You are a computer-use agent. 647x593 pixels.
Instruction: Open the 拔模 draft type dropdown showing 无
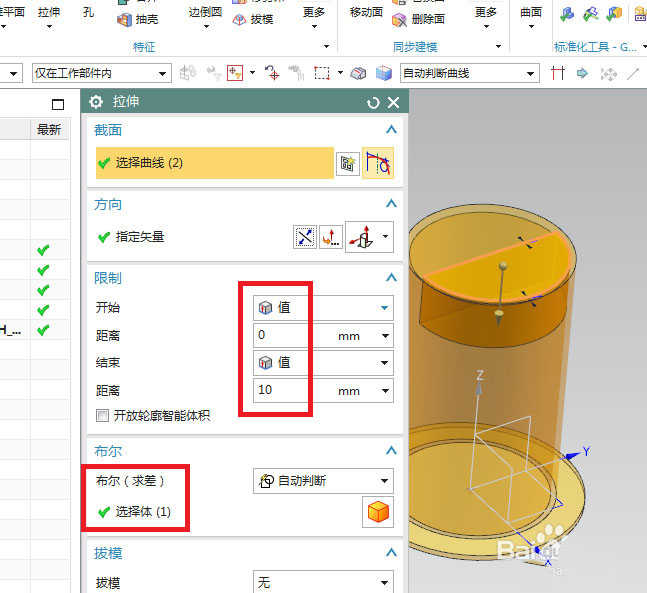pyautogui.click(x=323, y=582)
